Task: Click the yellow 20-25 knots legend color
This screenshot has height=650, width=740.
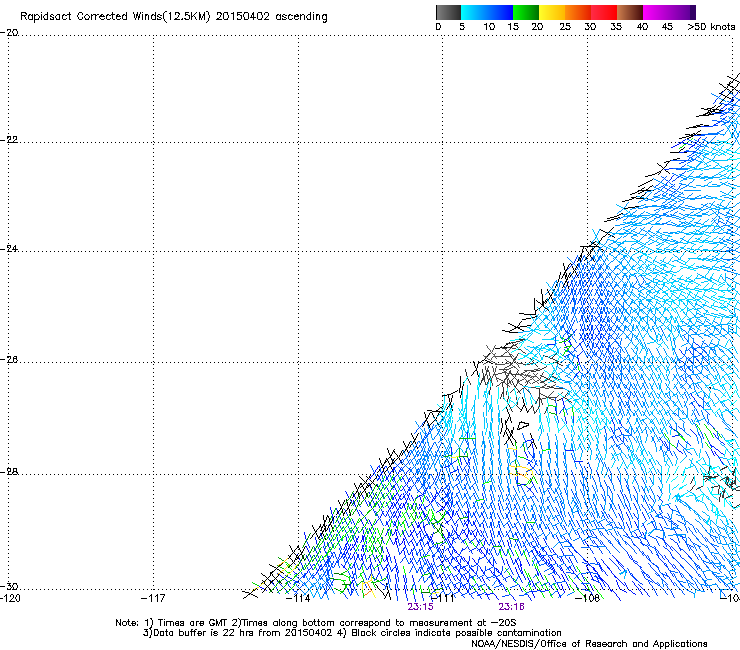Action: click(x=552, y=12)
